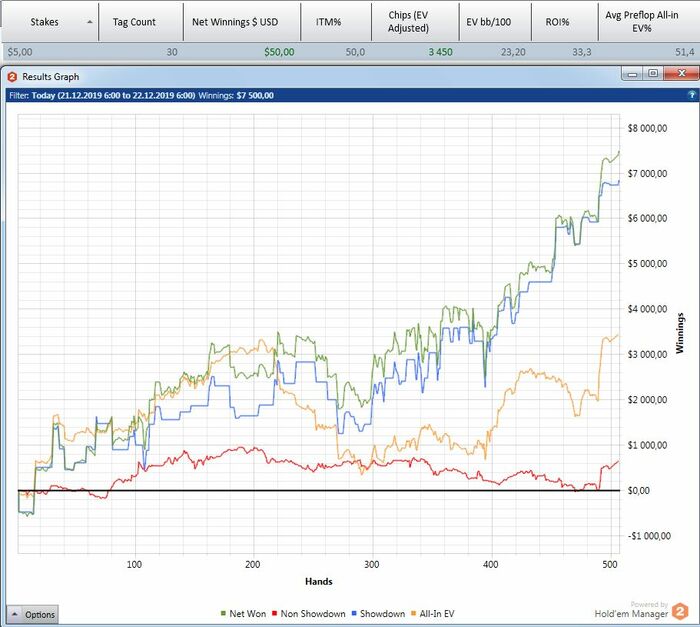Click the 200 hands axis tick label

click(x=253, y=564)
